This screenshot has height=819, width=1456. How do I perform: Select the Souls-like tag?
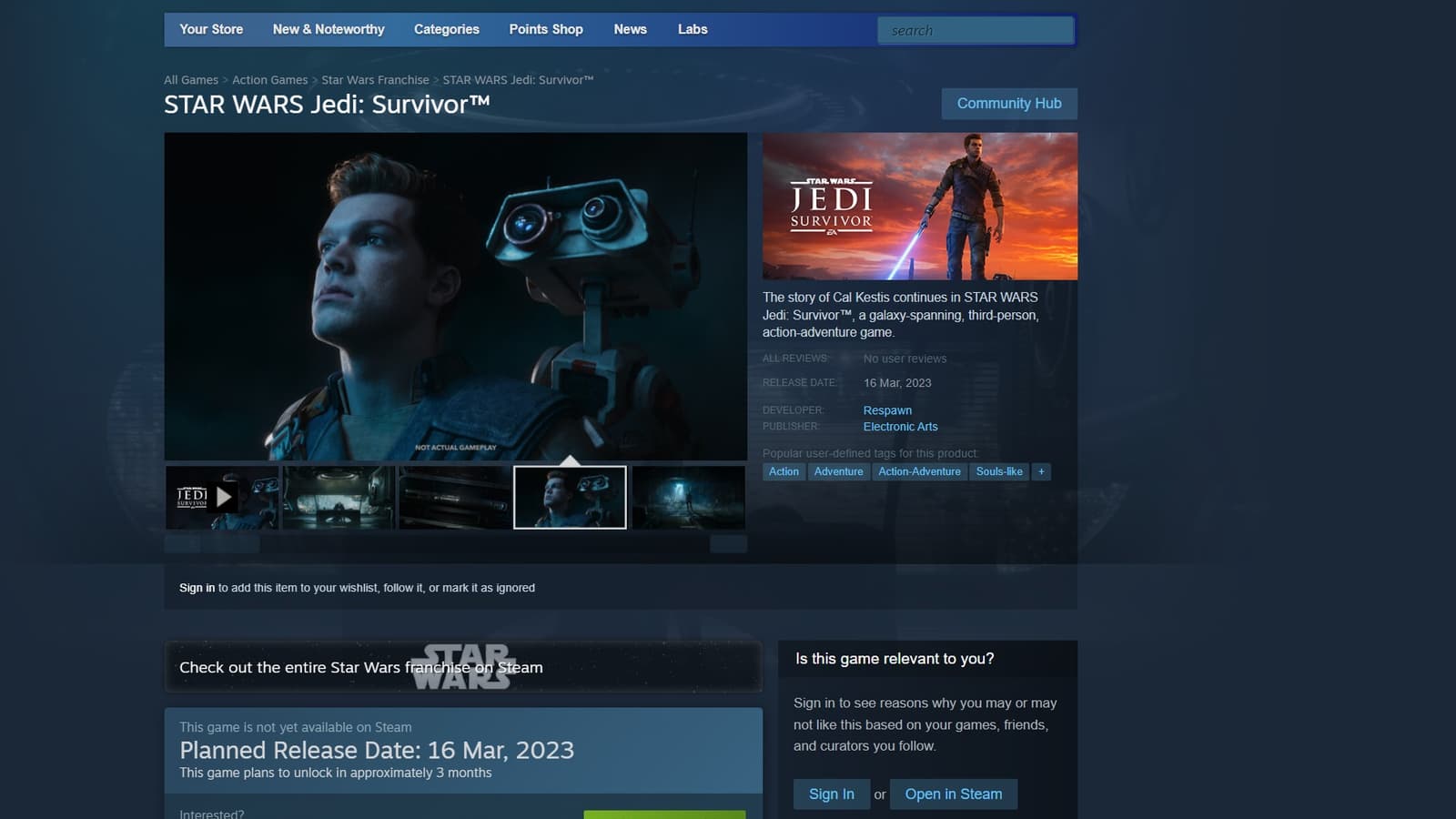pos(999,471)
